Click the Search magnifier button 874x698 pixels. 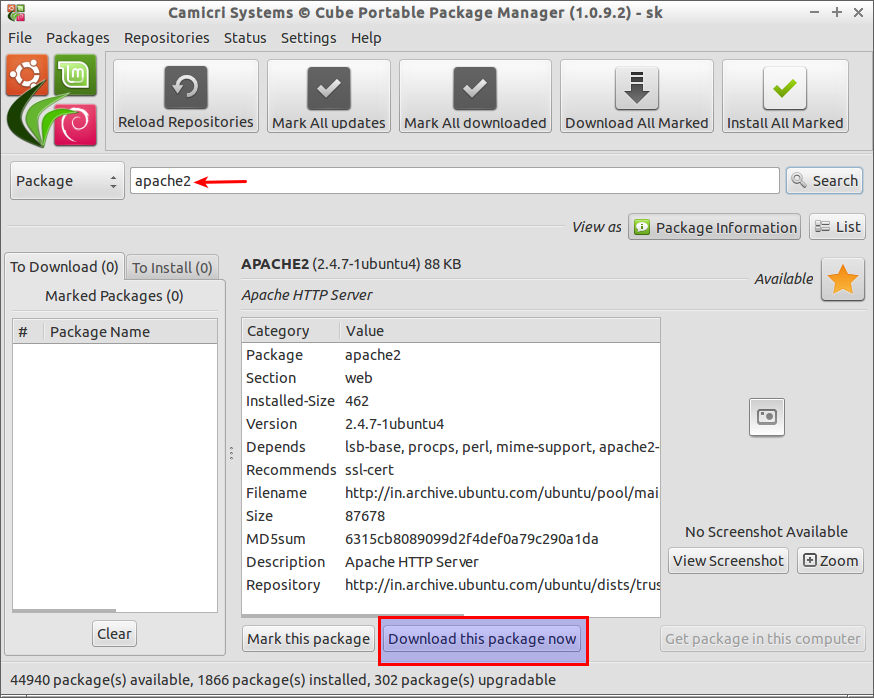823,181
